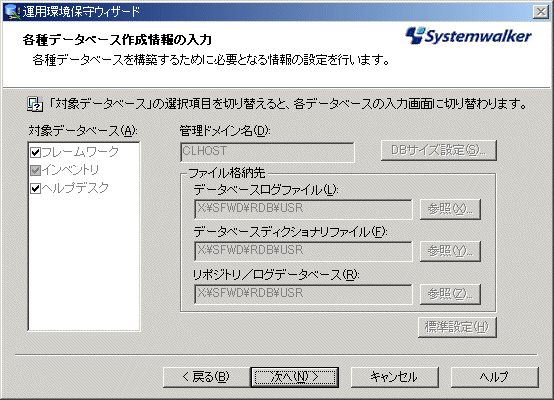Click the ファイル格納先 group label

pyautogui.click(x=227, y=173)
